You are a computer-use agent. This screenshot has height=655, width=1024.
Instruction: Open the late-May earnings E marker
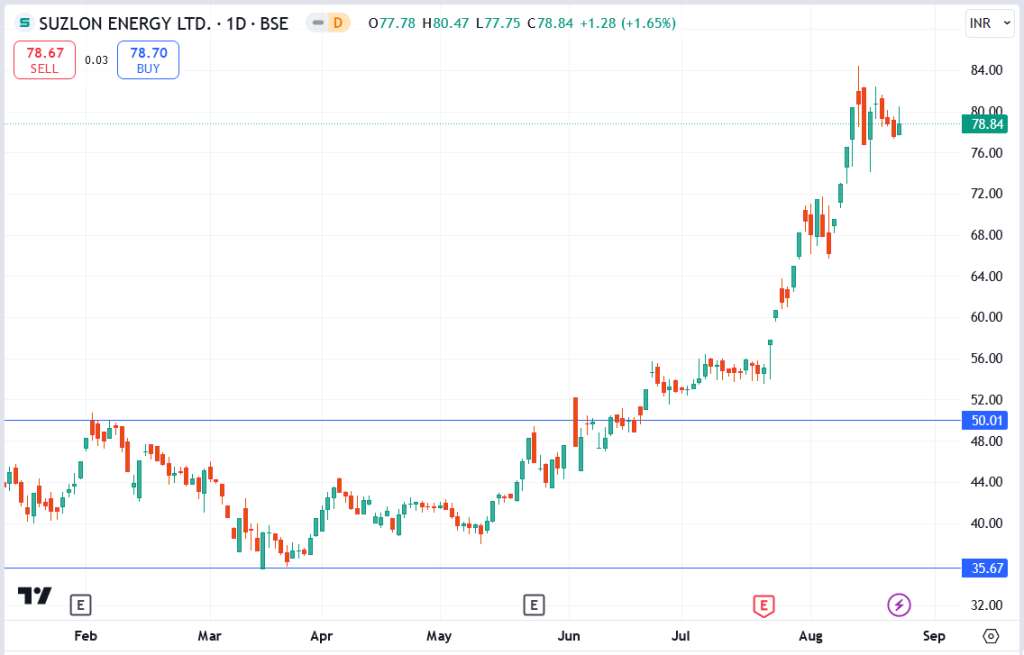tap(534, 605)
